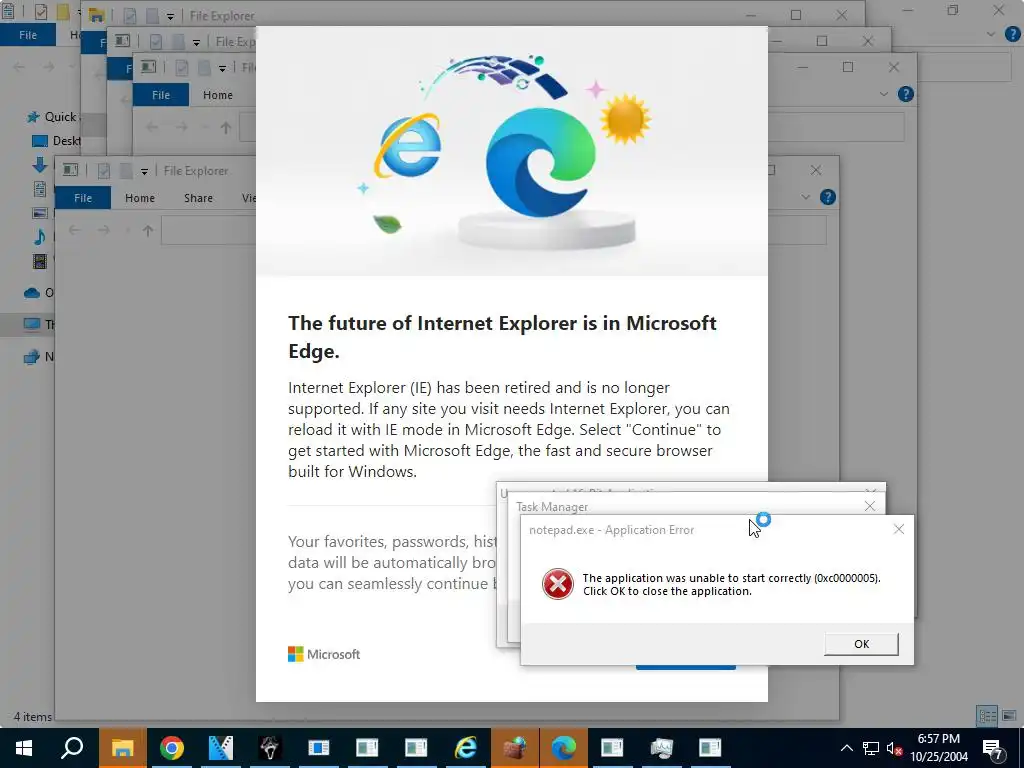Open the brick wall globe taskbar icon
Screen dimensions: 1024x768
point(515,748)
